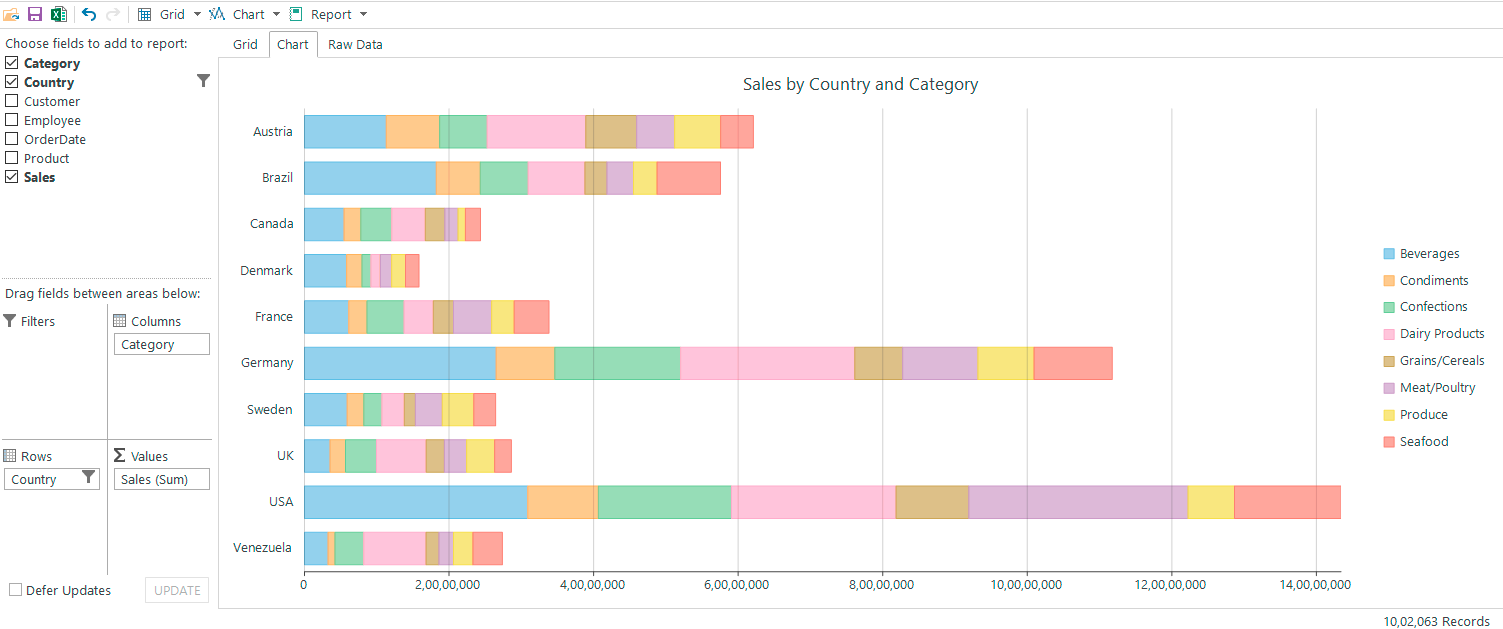Switch to the Grid tab

pyautogui.click(x=245, y=44)
